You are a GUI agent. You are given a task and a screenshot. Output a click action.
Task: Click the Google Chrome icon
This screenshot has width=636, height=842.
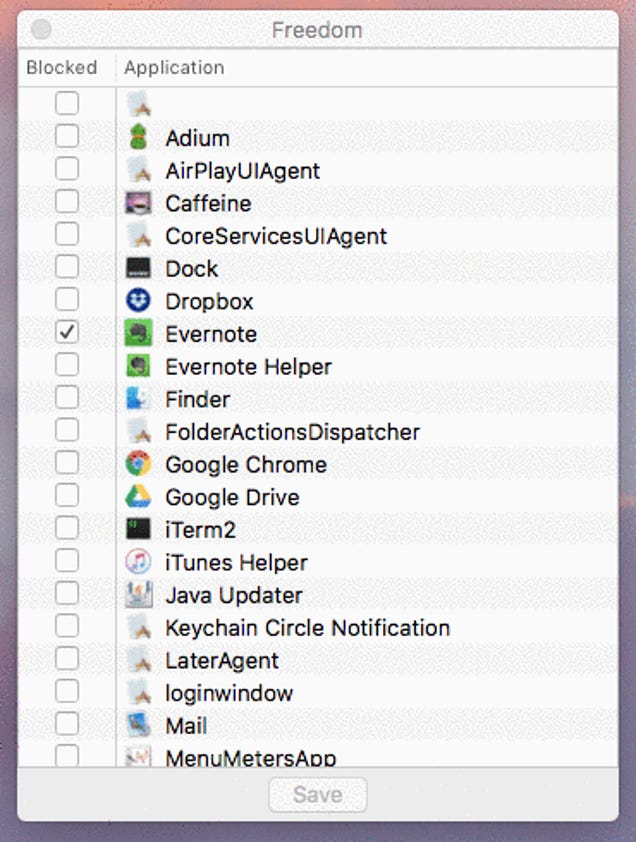(x=139, y=464)
